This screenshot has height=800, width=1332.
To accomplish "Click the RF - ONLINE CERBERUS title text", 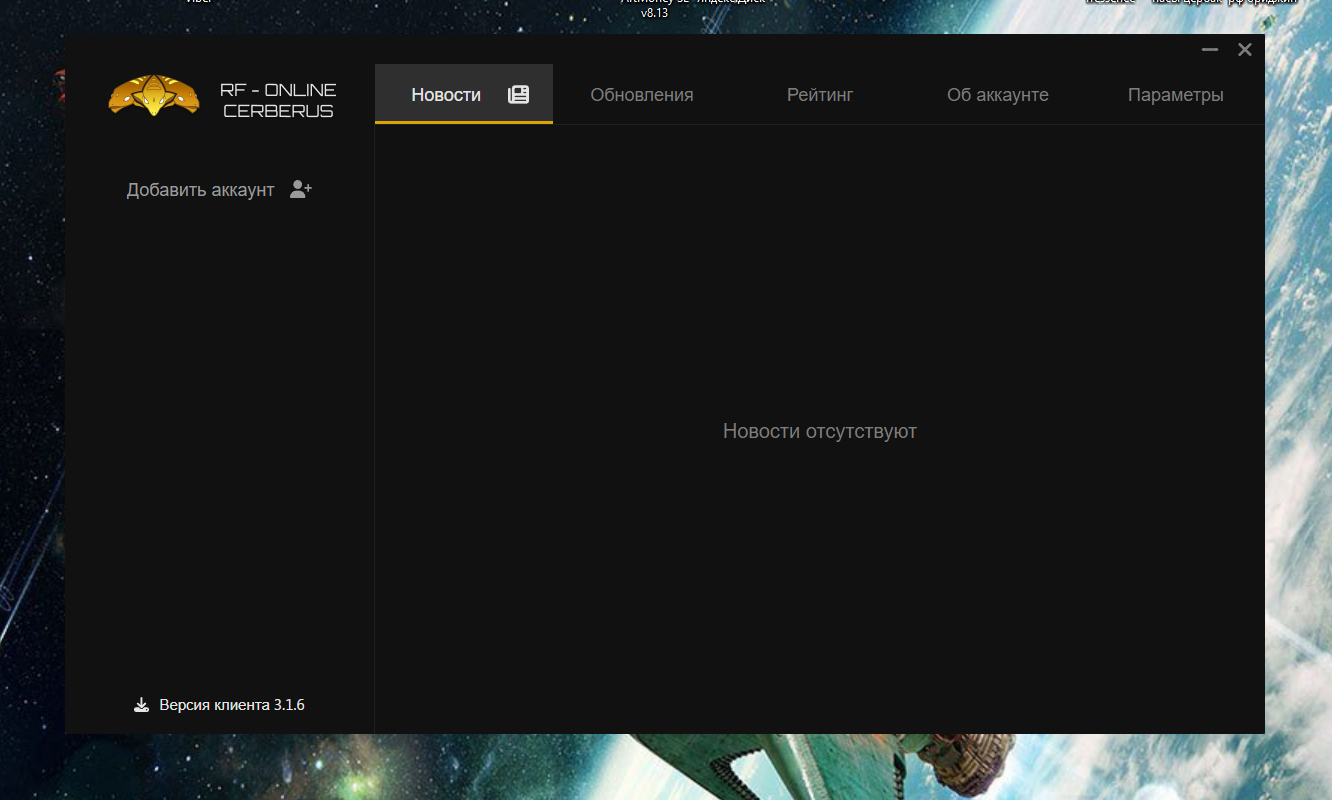I will coord(278,100).
